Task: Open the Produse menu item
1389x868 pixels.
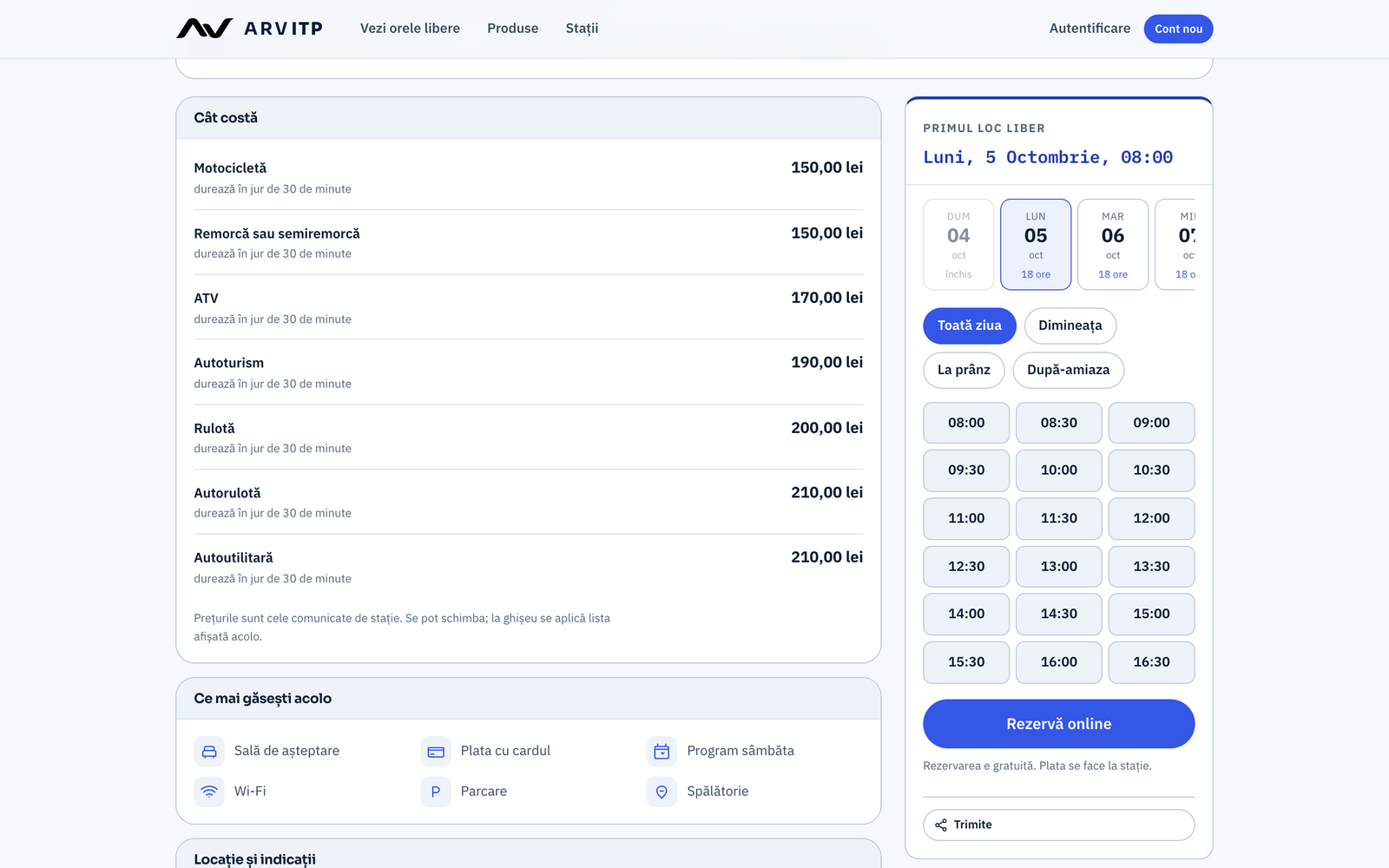Action: click(x=512, y=29)
